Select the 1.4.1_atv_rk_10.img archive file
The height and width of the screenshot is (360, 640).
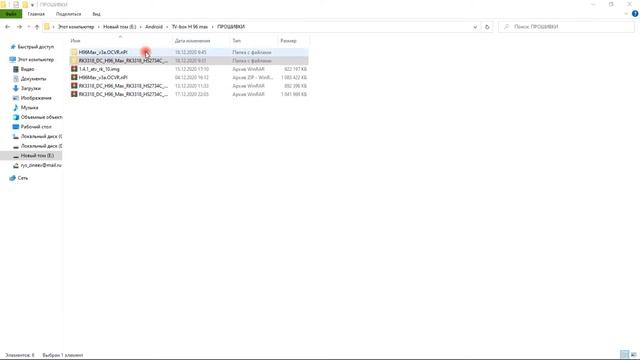click(189, 69)
